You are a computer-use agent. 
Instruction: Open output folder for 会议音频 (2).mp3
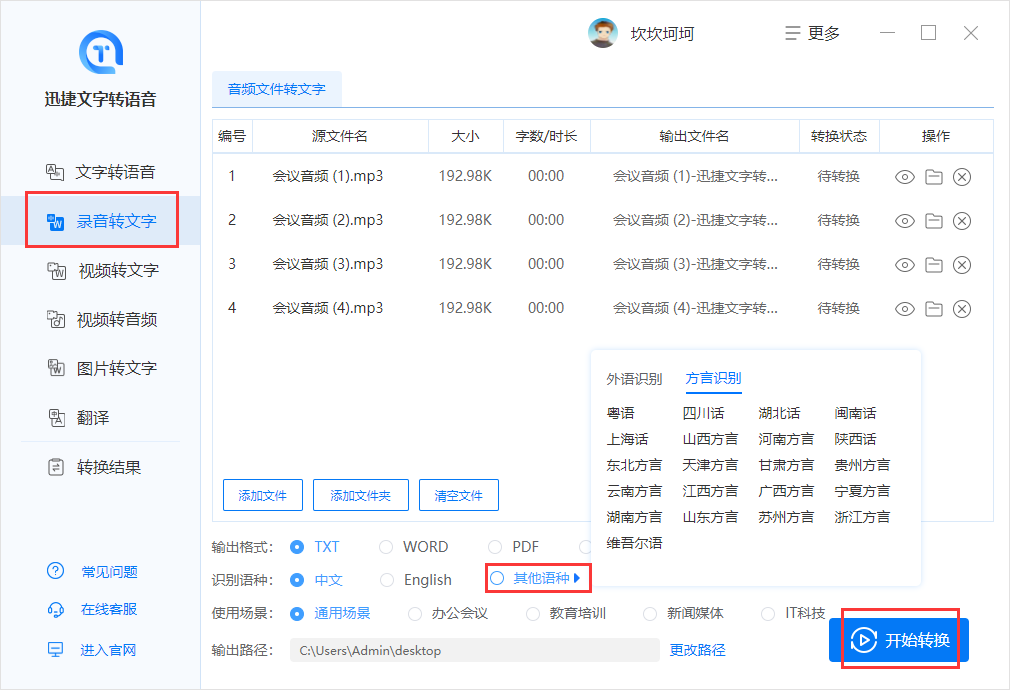coord(933,221)
